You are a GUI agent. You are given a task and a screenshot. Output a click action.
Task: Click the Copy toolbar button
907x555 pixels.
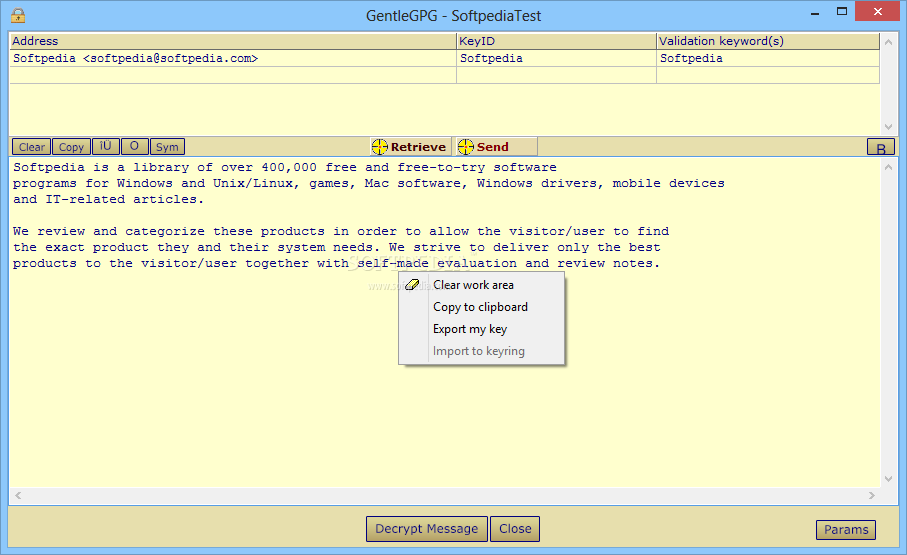coord(71,147)
